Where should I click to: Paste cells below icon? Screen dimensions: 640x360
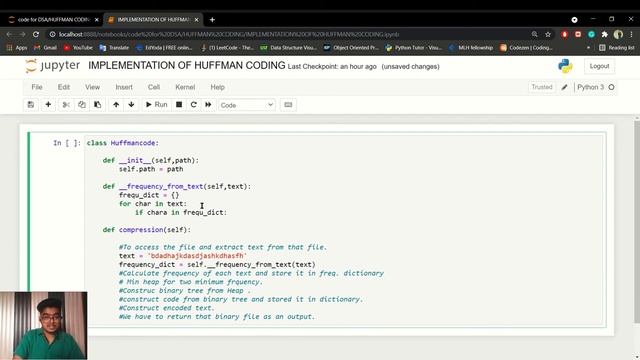(x=98, y=105)
